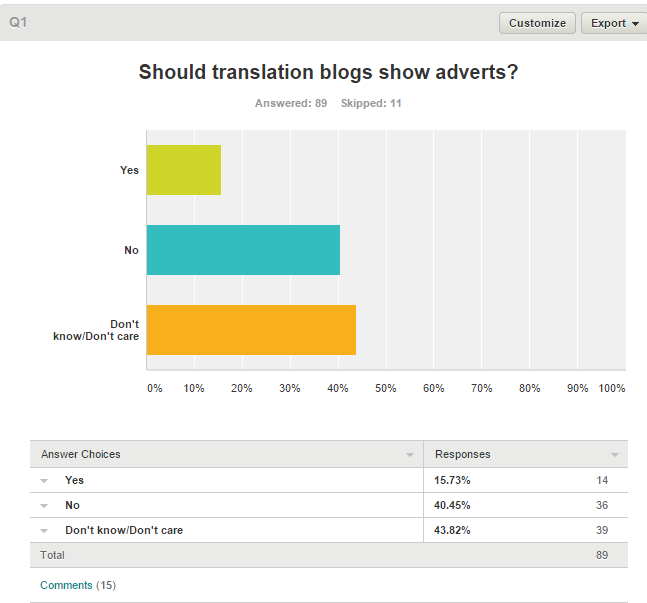Expand the Don't know/Don't care table row arrow

pyautogui.click(x=44, y=530)
